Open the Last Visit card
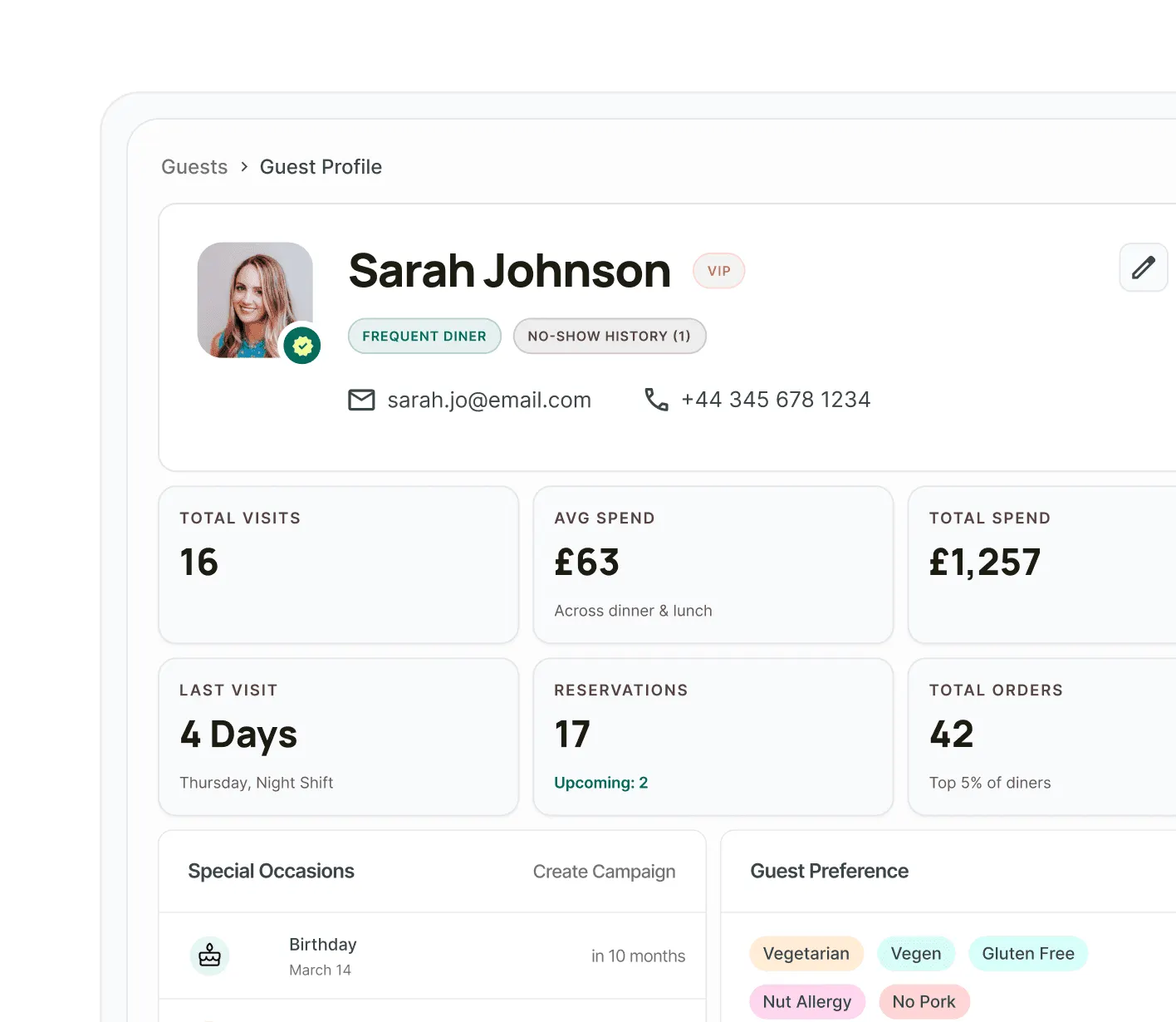Screen dimensions: 1176x1022 [339, 737]
